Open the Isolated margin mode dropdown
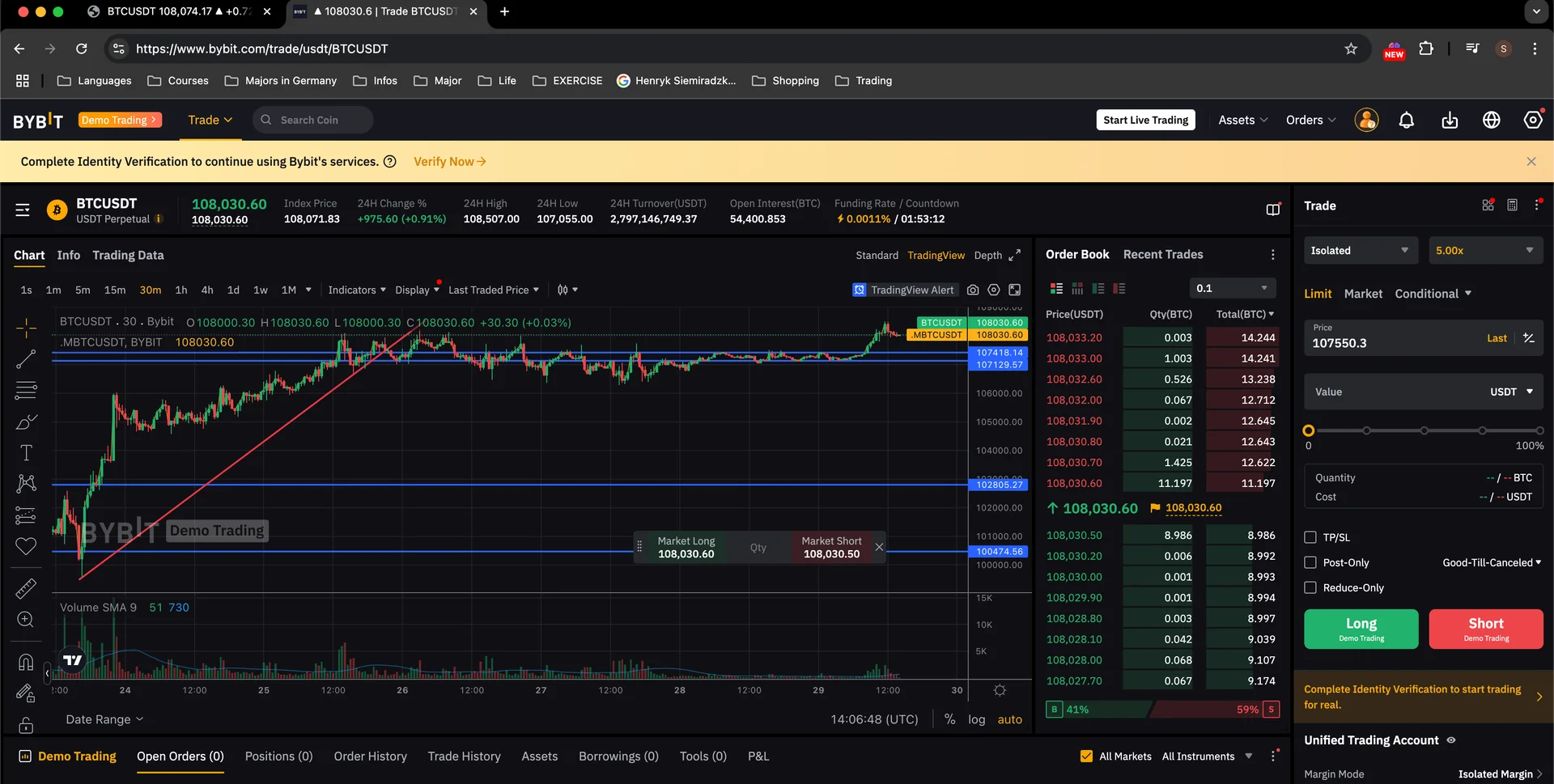The image size is (1554, 784). tap(1360, 251)
